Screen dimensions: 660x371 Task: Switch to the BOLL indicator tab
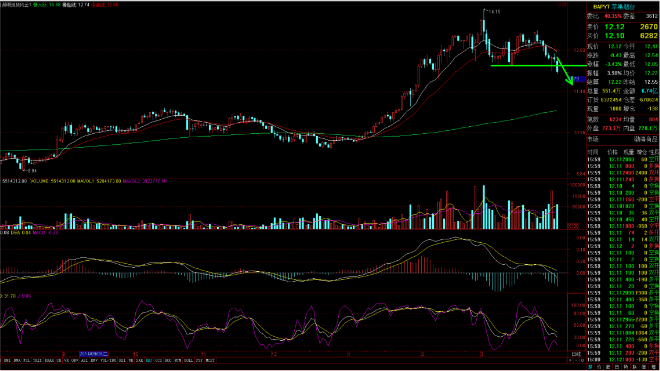coord(189,360)
